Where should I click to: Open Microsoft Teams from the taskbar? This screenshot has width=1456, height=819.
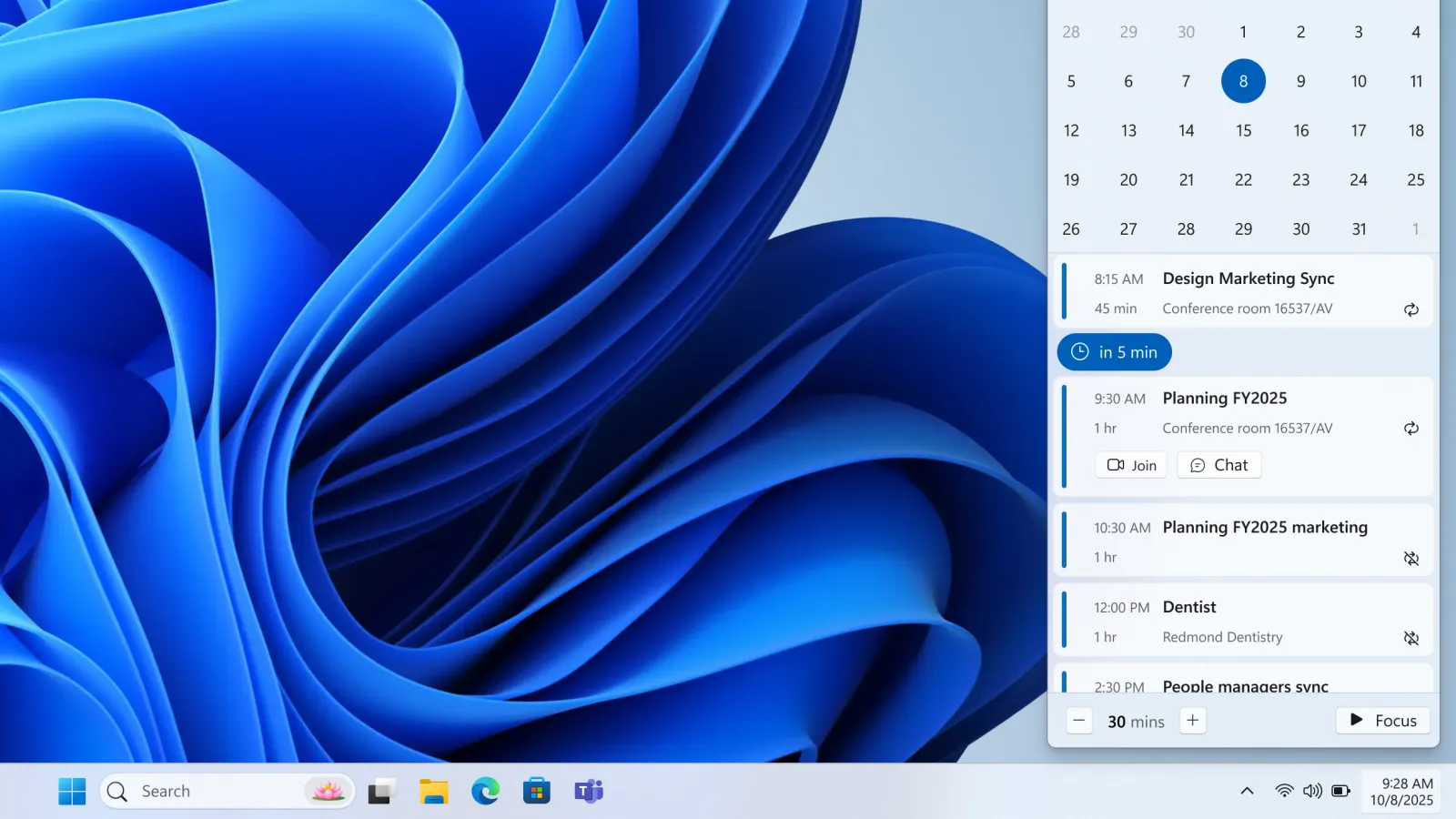[x=587, y=791]
